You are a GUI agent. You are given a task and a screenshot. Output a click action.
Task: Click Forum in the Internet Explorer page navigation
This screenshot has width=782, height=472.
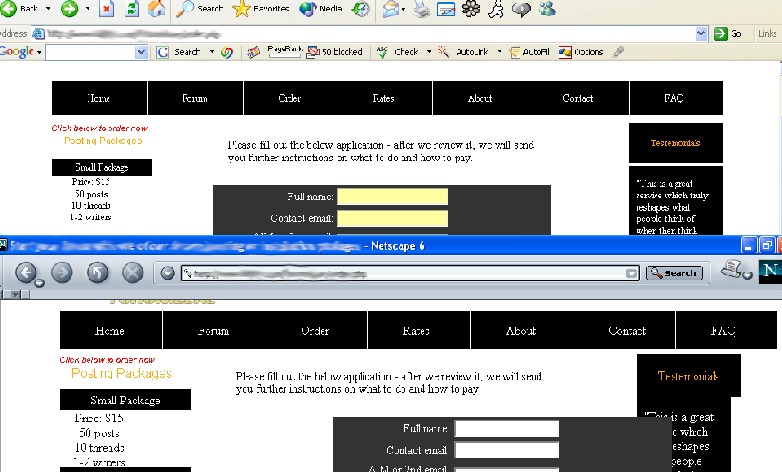pyautogui.click(x=195, y=98)
